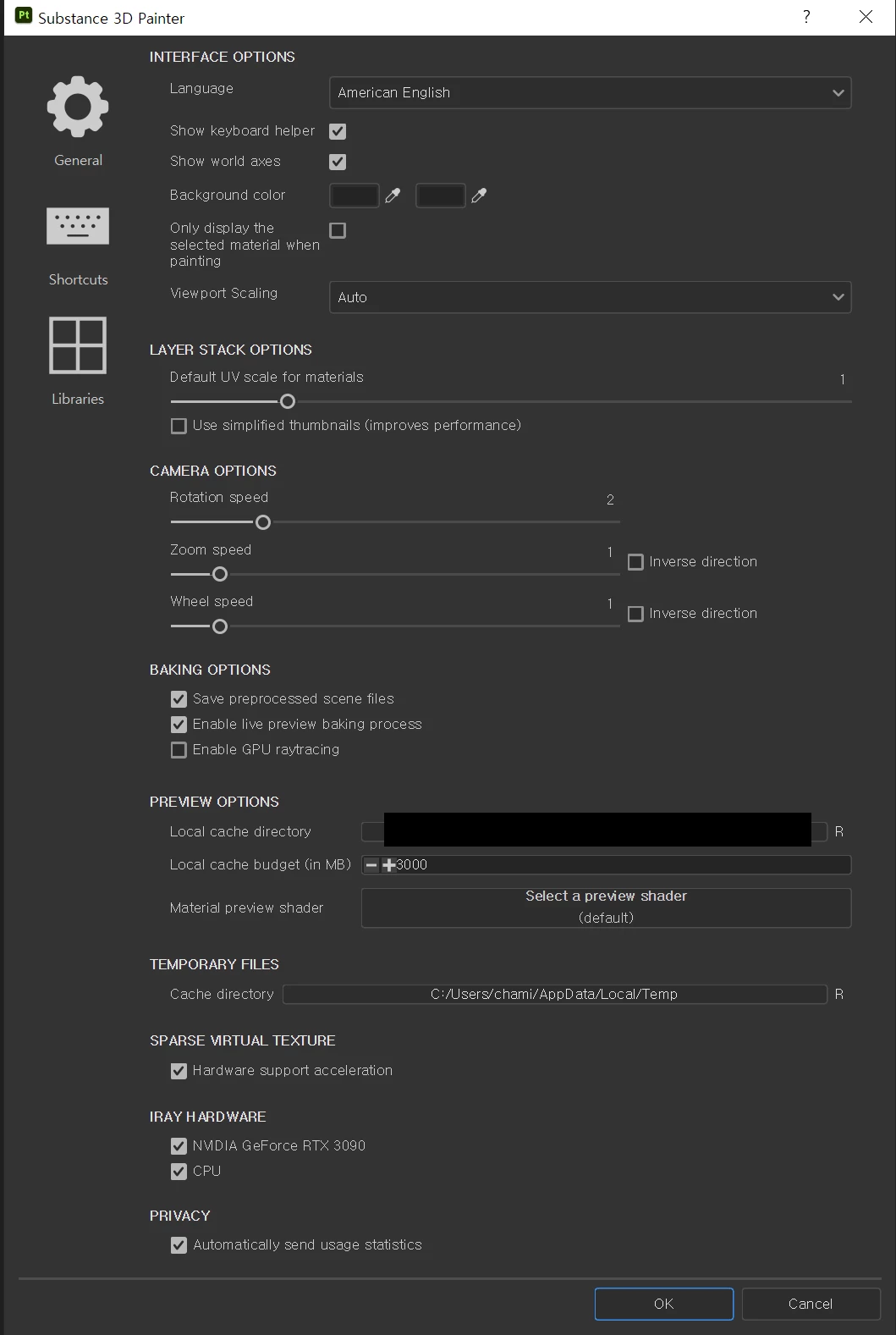Click the IRAY HARDWARE heading
The width and height of the screenshot is (896, 1335).
click(x=207, y=1117)
